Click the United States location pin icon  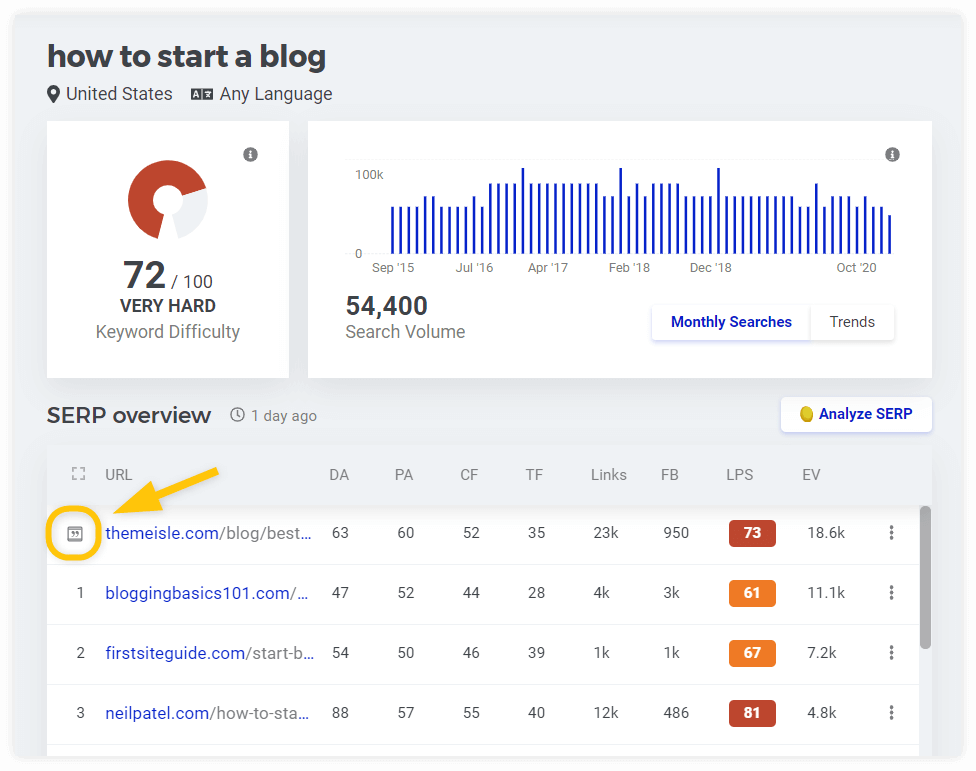[x=54, y=94]
